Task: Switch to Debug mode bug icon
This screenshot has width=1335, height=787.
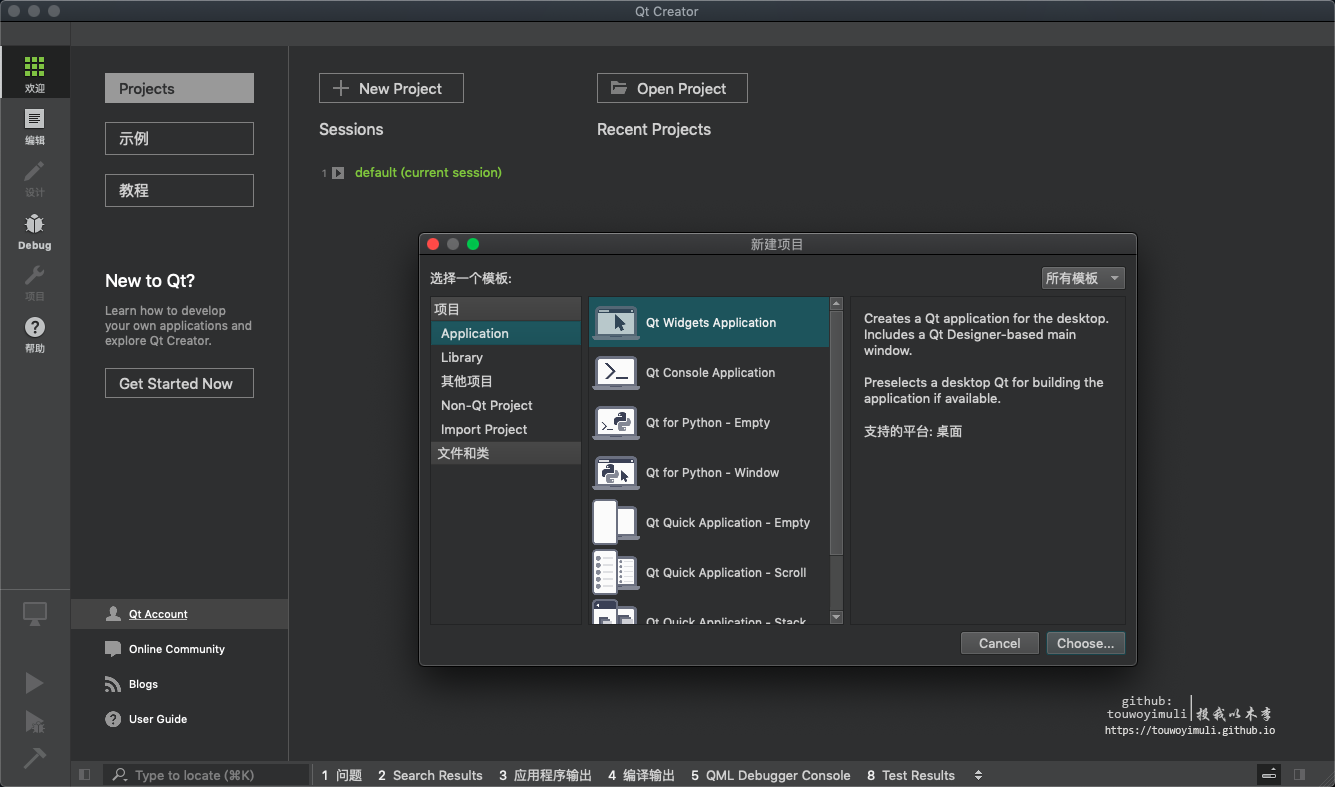Action: click(x=35, y=224)
